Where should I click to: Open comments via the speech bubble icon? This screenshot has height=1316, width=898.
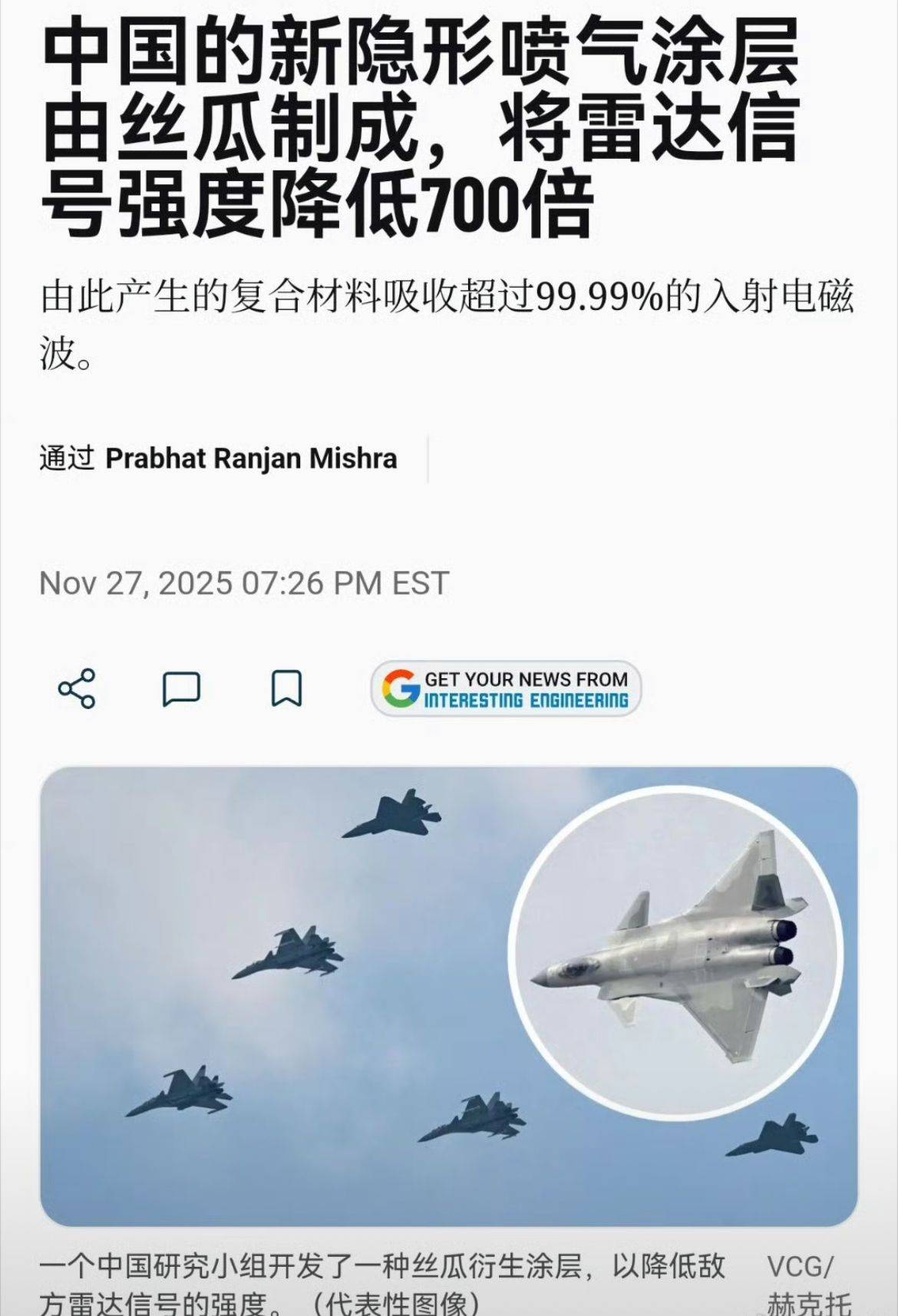(181, 688)
